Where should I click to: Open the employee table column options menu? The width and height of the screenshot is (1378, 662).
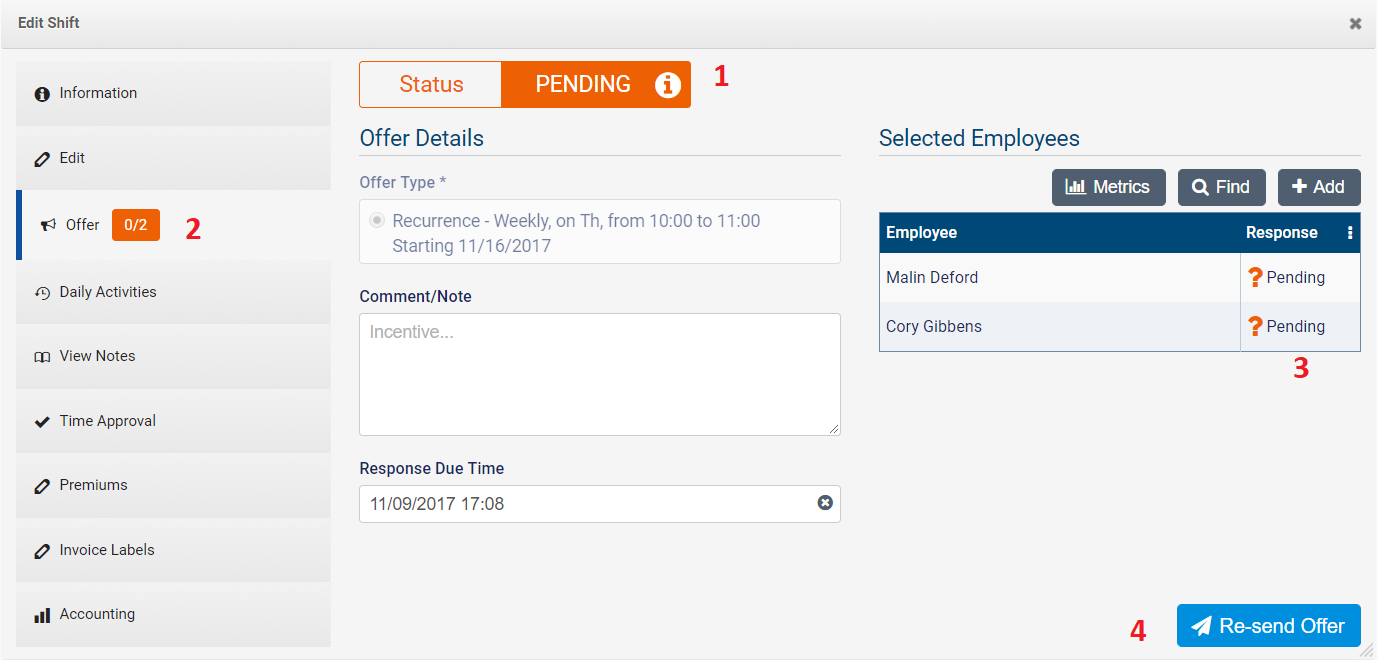(1350, 233)
